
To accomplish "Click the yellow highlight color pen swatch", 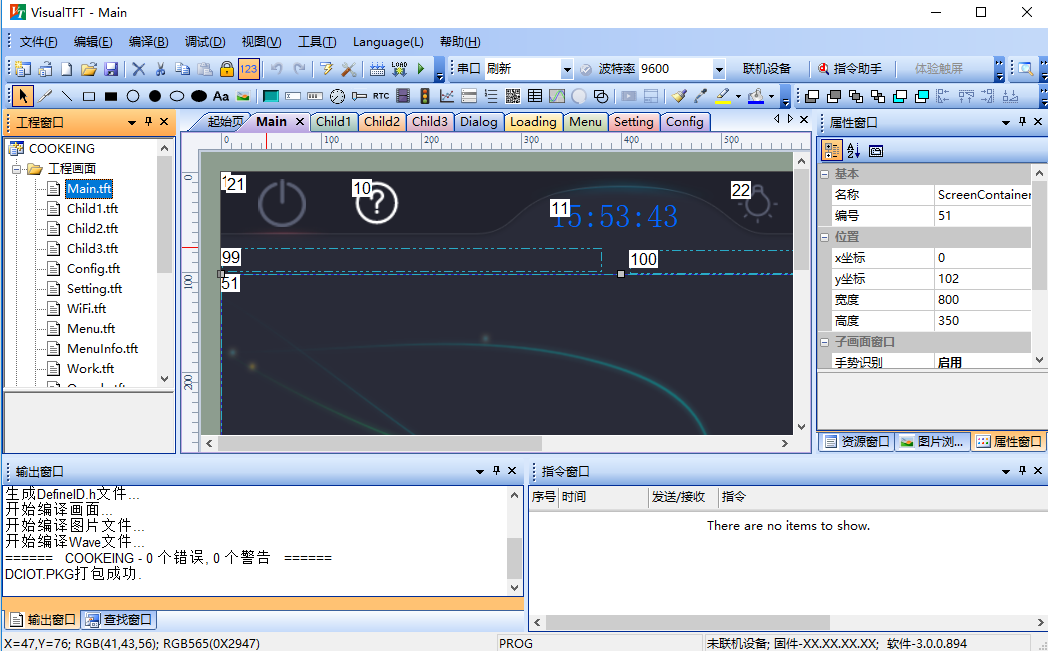I will [x=724, y=96].
